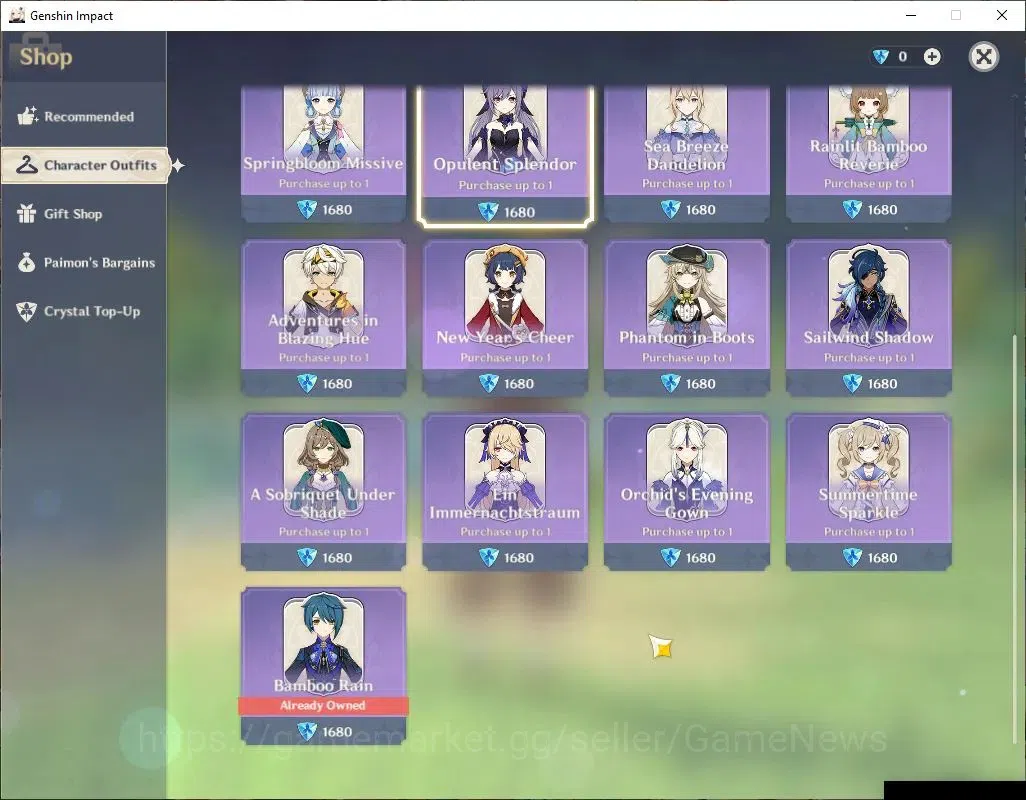Select the Character Outfits tab
1026x800 pixels.
pos(85,165)
